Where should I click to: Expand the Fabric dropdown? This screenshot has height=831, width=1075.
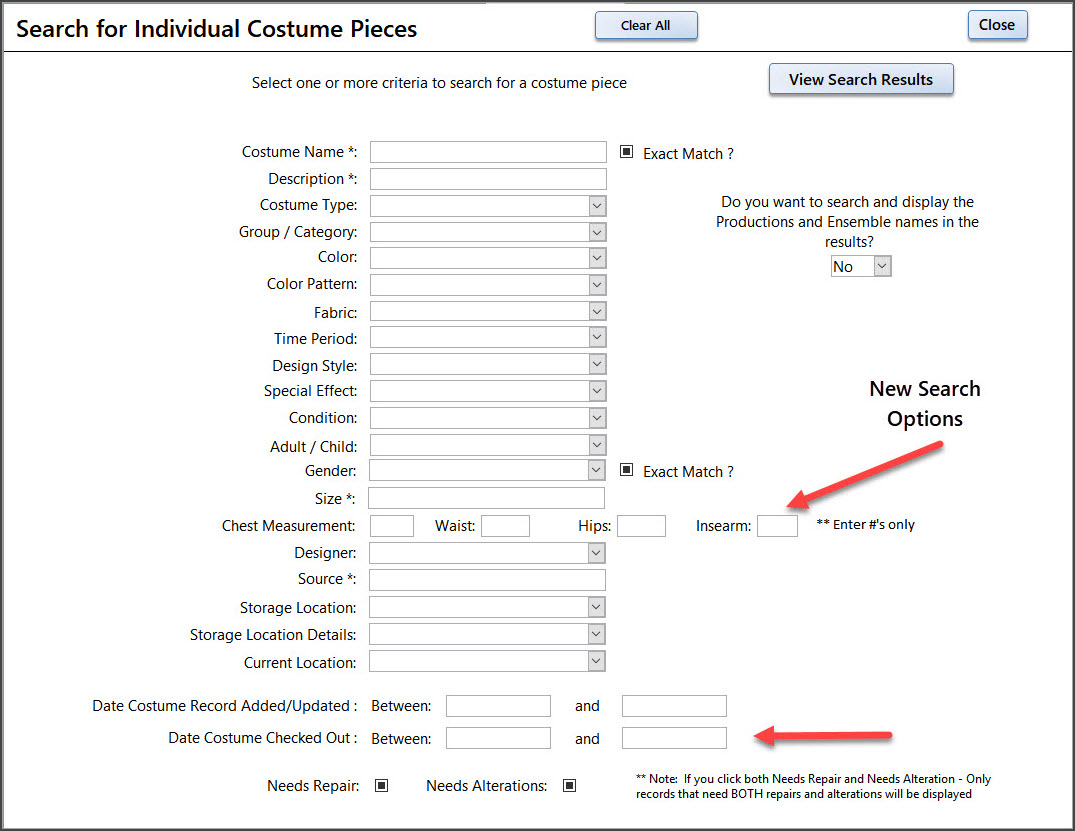tap(597, 312)
